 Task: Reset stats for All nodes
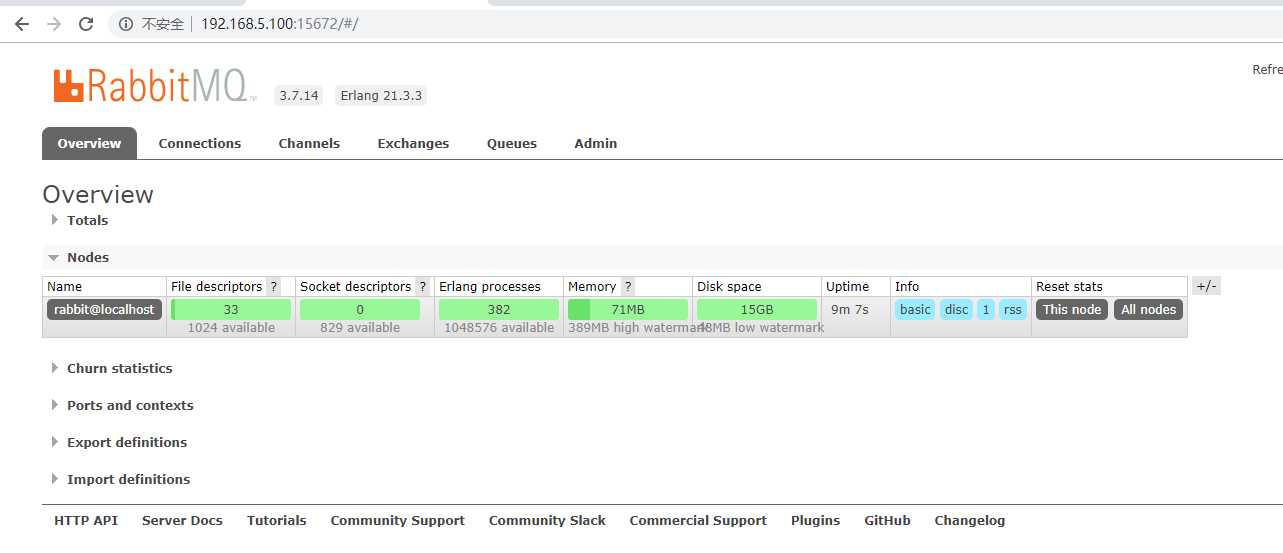pos(1149,309)
